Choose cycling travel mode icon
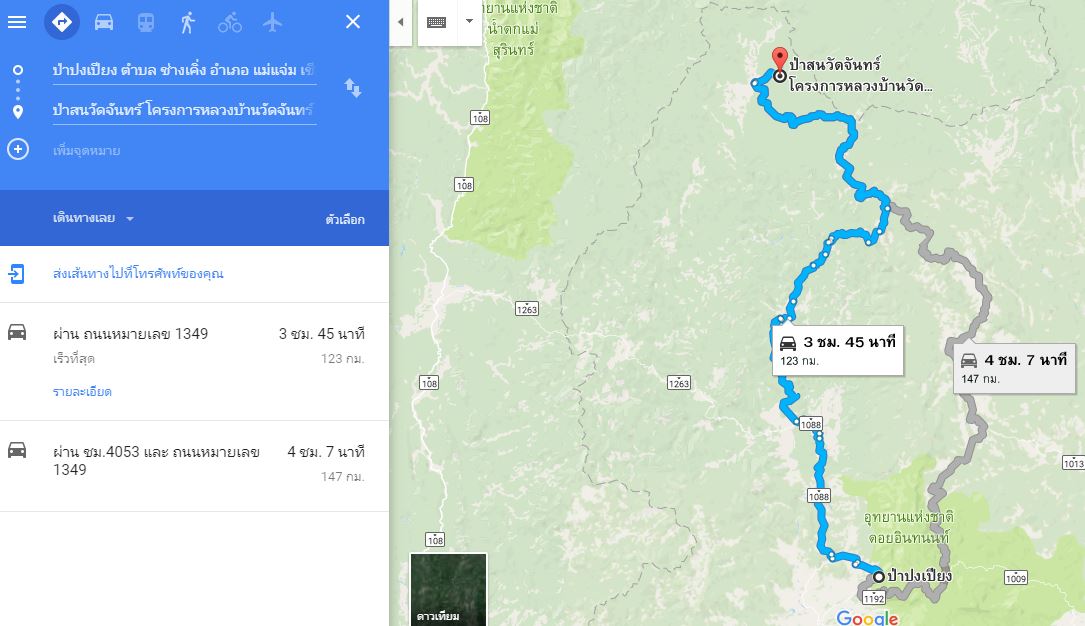Image resolution: width=1085 pixels, height=626 pixels. (x=230, y=23)
